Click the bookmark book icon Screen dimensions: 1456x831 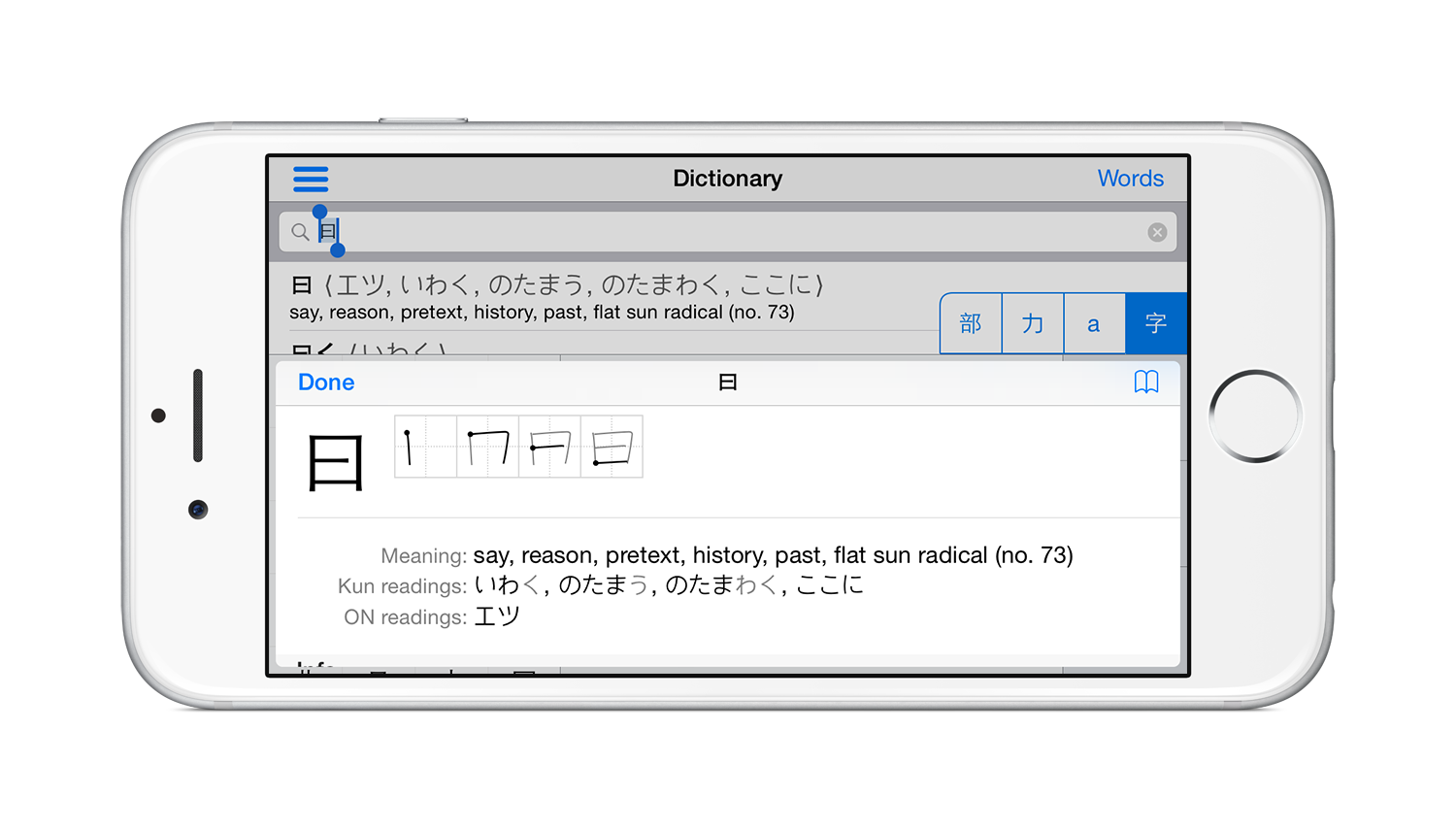coord(1146,382)
